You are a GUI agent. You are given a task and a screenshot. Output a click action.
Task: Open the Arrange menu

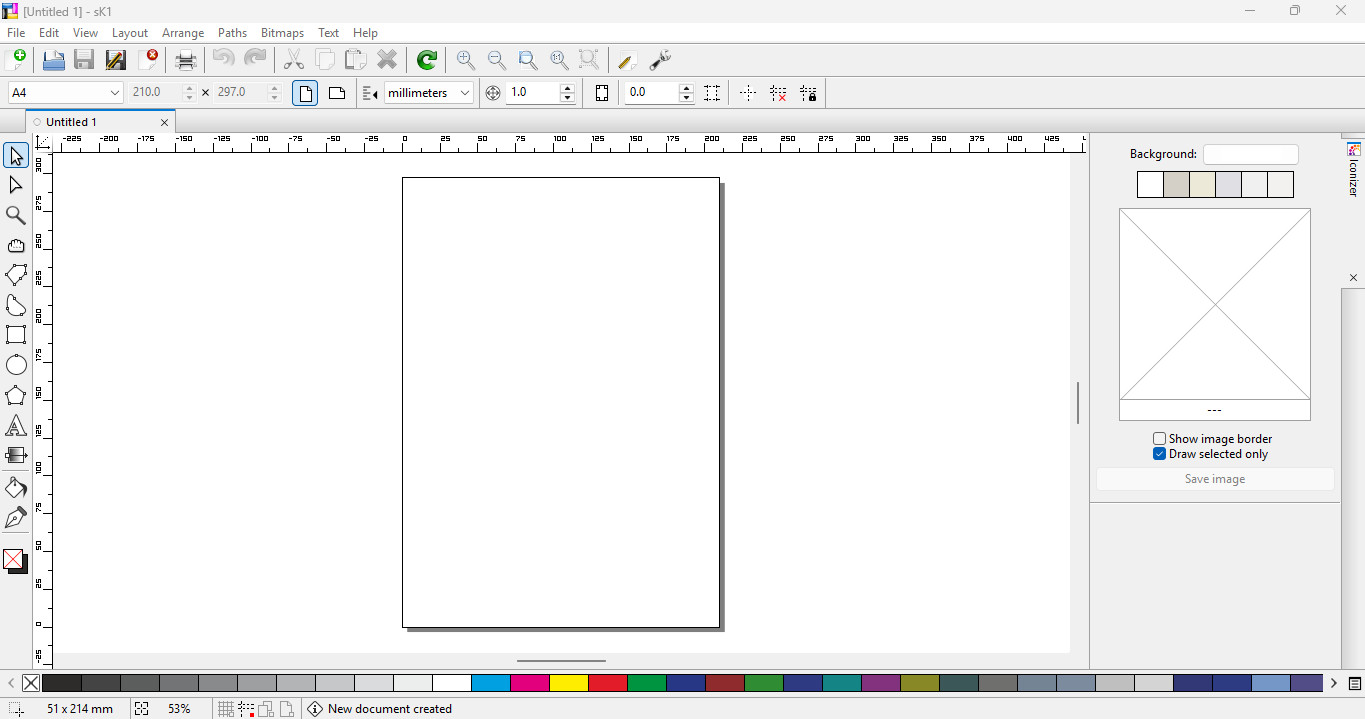[x=183, y=33]
